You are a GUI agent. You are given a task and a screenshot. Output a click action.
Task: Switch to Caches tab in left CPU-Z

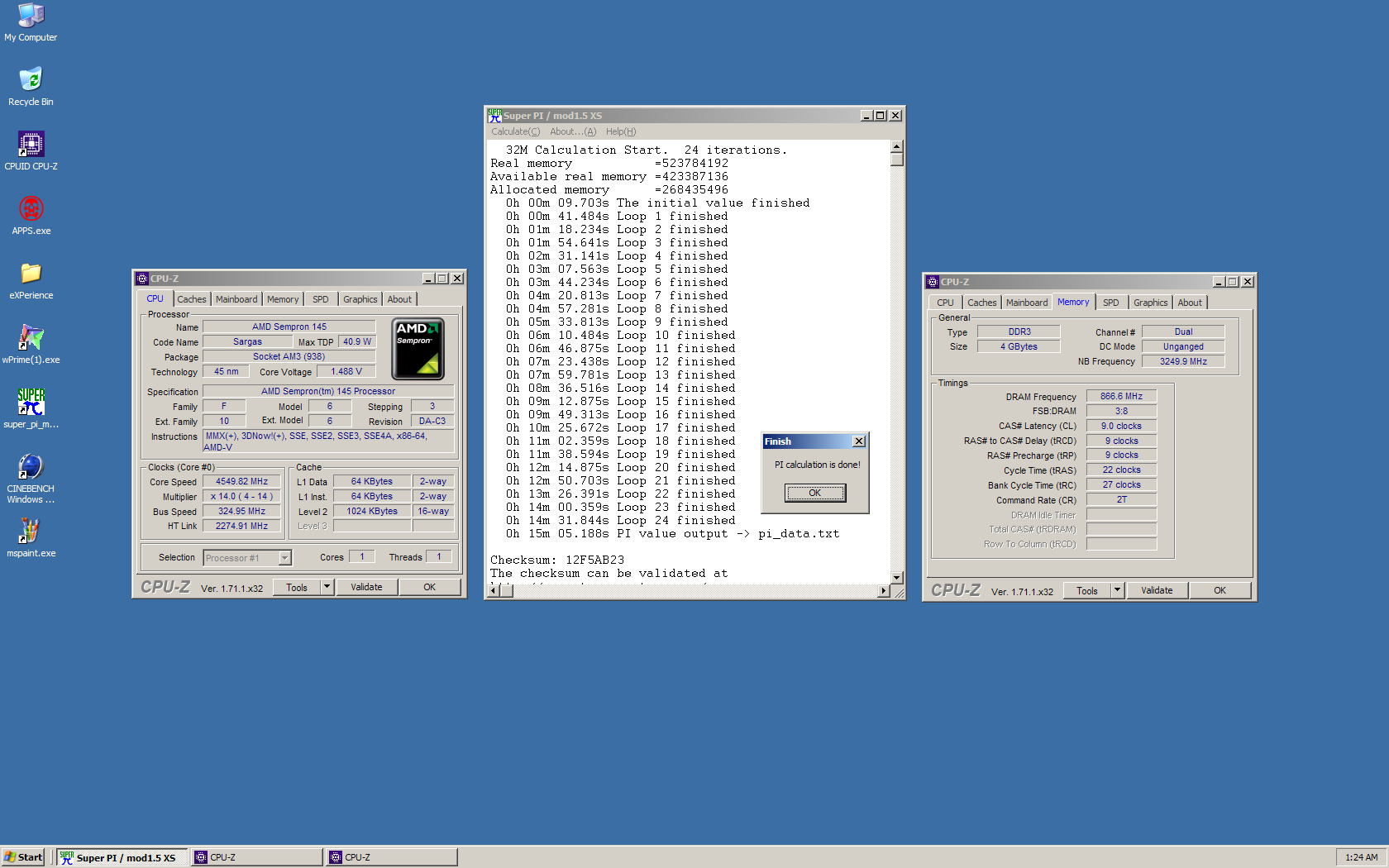click(192, 299)
